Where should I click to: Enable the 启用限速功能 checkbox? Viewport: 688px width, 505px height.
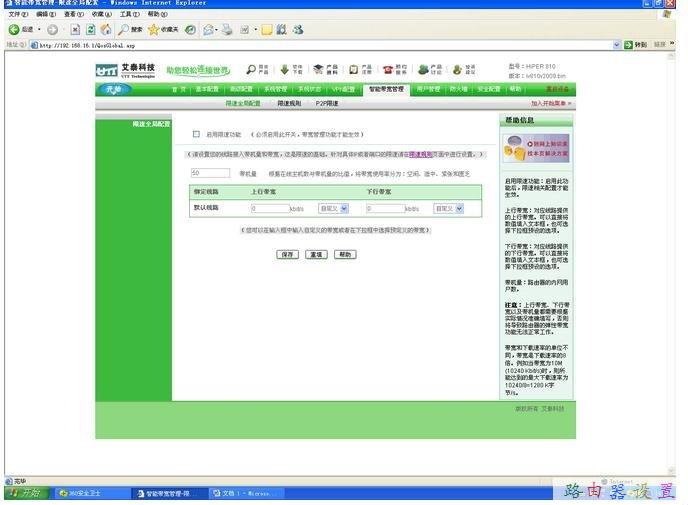(196, 134)
